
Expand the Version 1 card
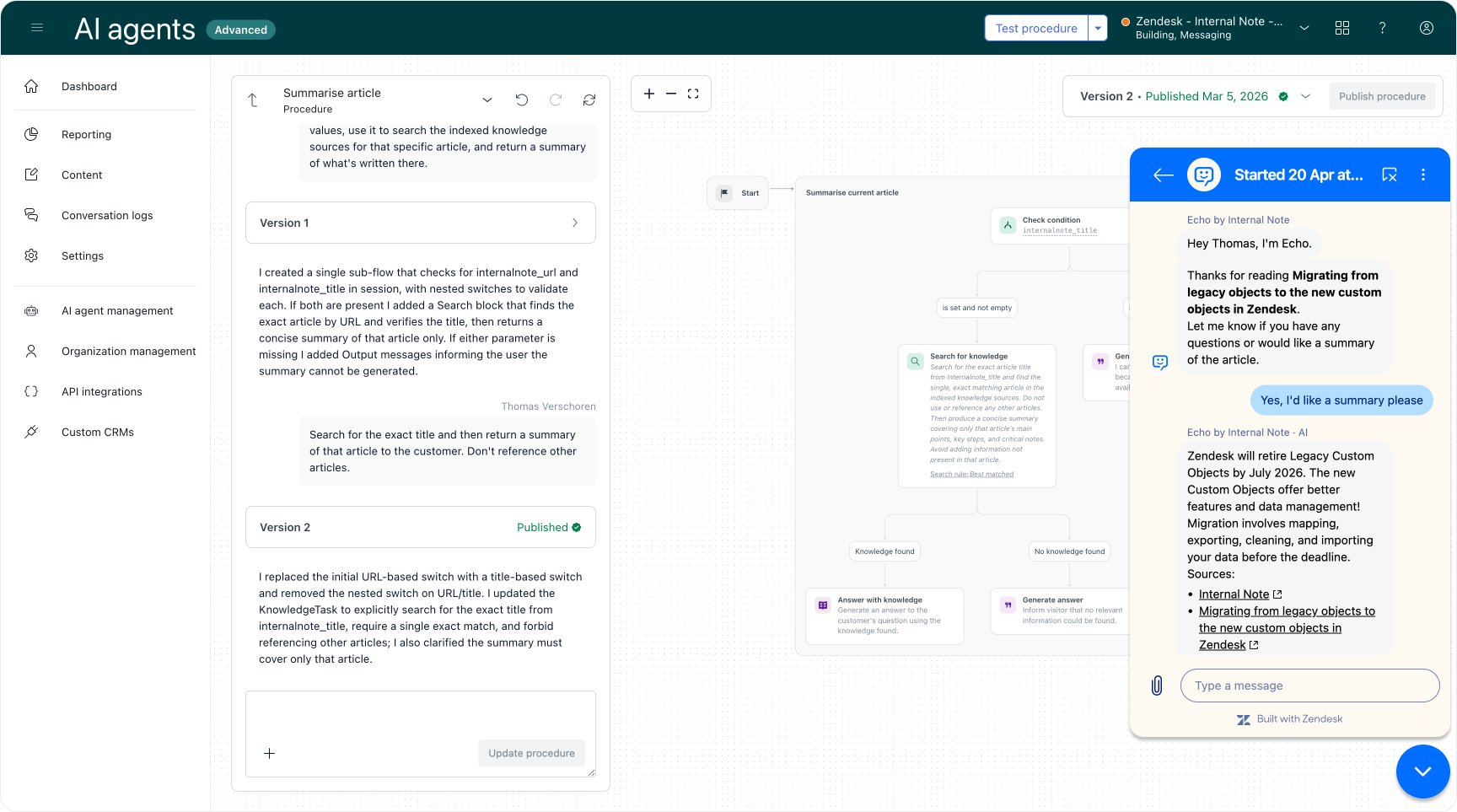[421, 223]
